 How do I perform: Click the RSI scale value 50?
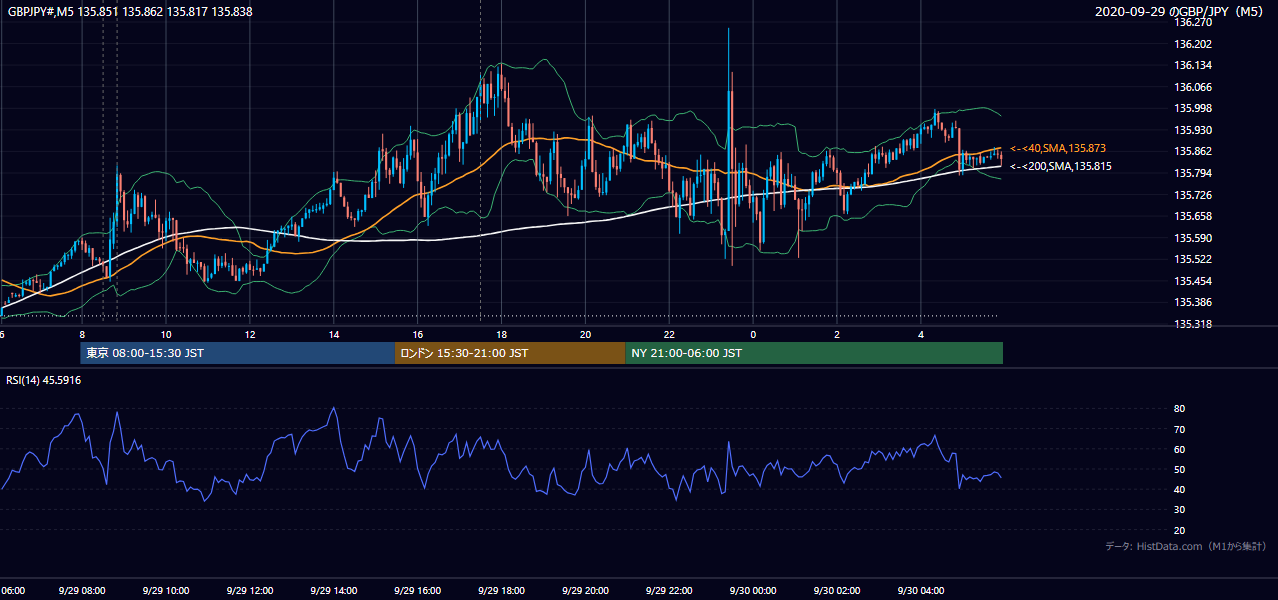(1180, 469)
